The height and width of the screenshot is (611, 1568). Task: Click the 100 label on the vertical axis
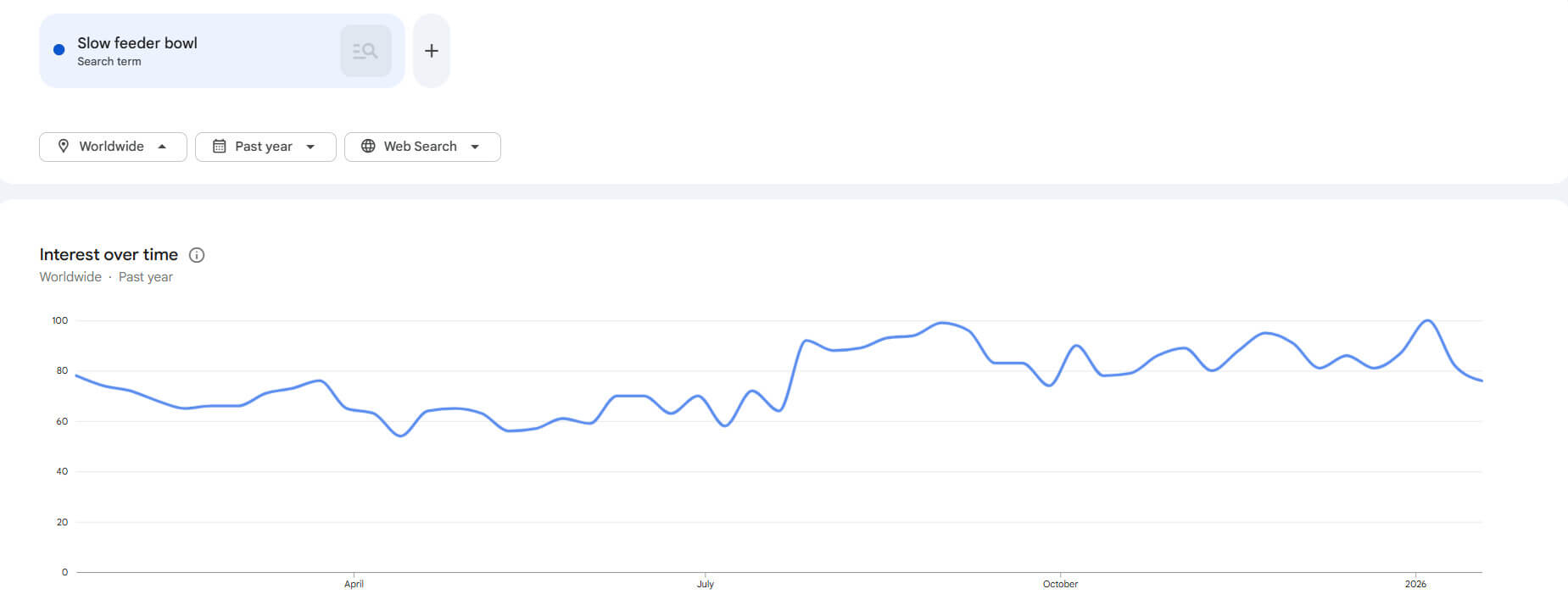point(59,320)
